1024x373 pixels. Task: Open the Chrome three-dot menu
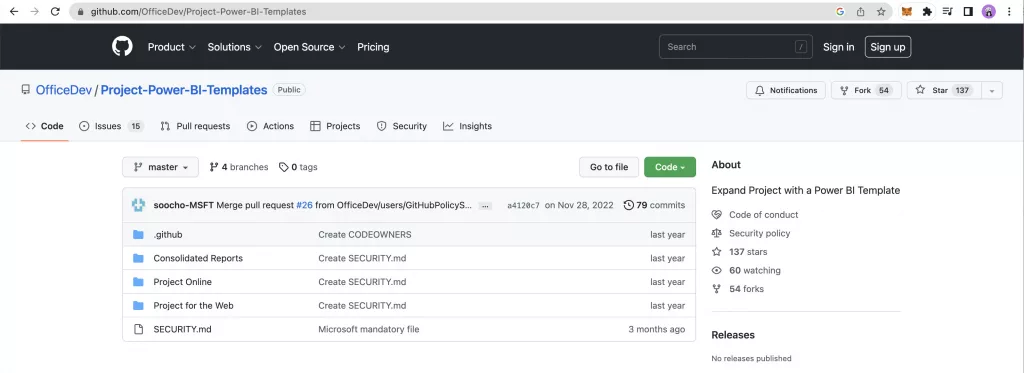(x=1010, y=12)
